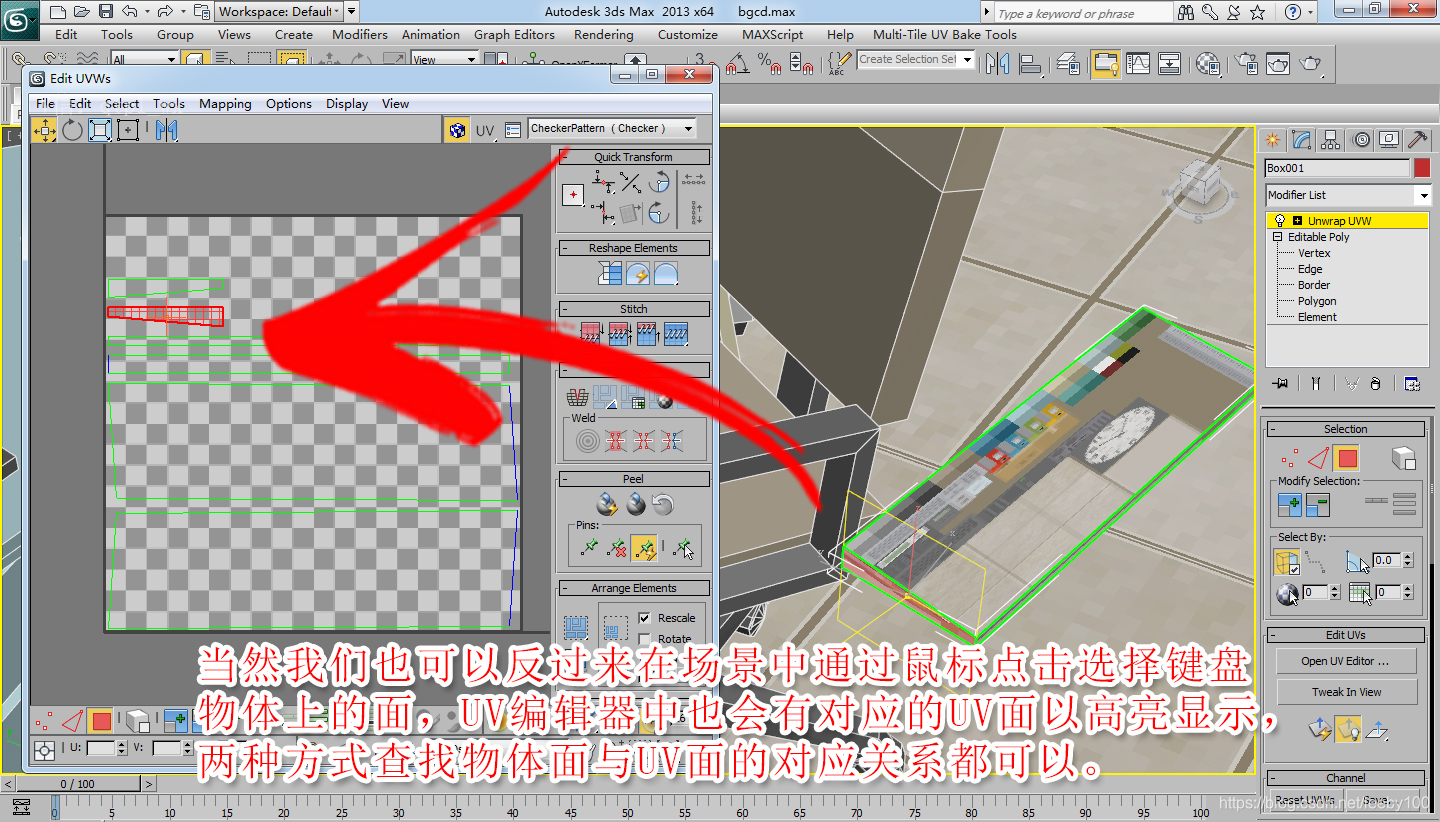The height and width of the screenshot is (822, 1440).
Task: Open Modifiers menu in 3ds Max
Action: coord(360,34)
